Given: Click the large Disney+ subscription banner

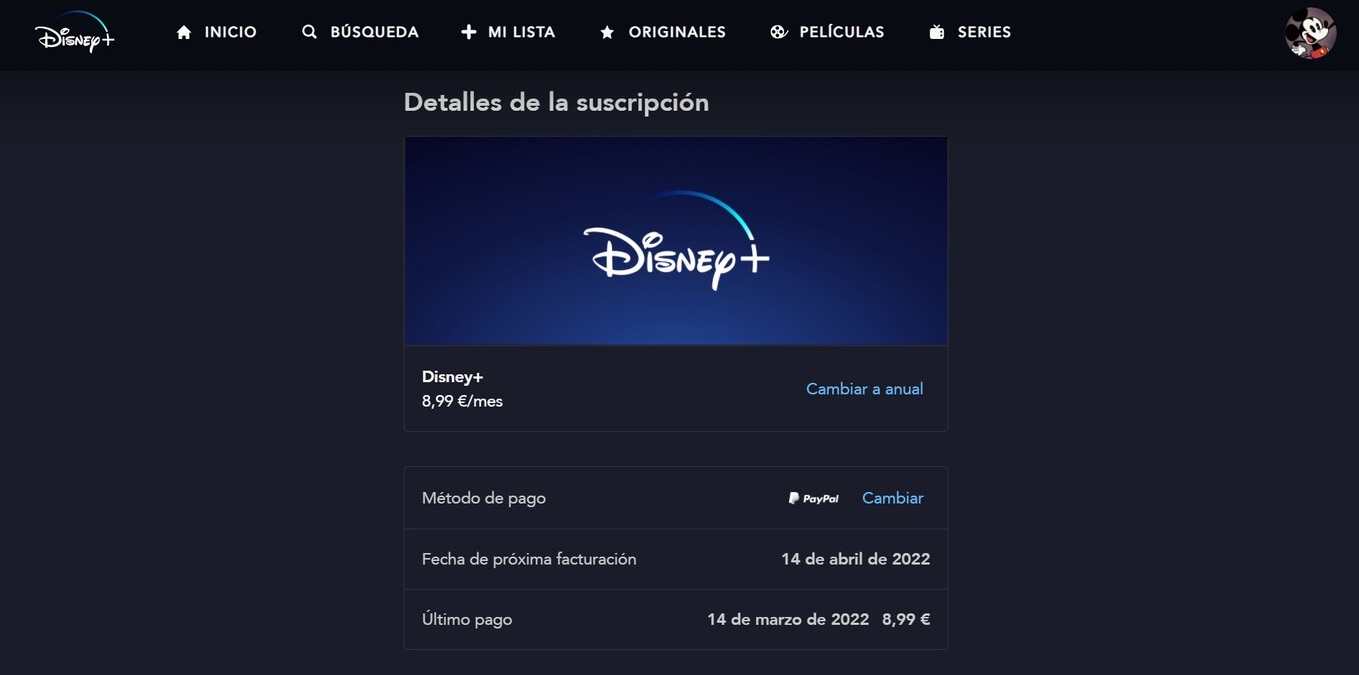Looking at the screenshot, I should pos(675,241).
